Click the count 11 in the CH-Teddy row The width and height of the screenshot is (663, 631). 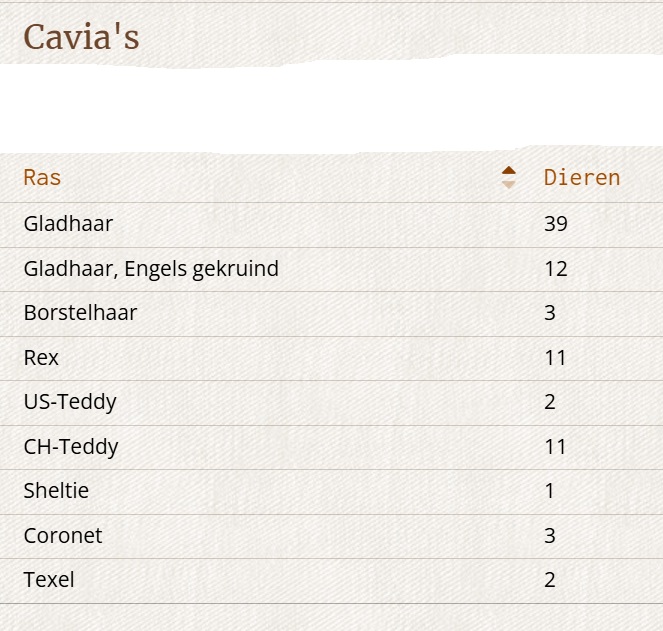[x=555, y=447]
